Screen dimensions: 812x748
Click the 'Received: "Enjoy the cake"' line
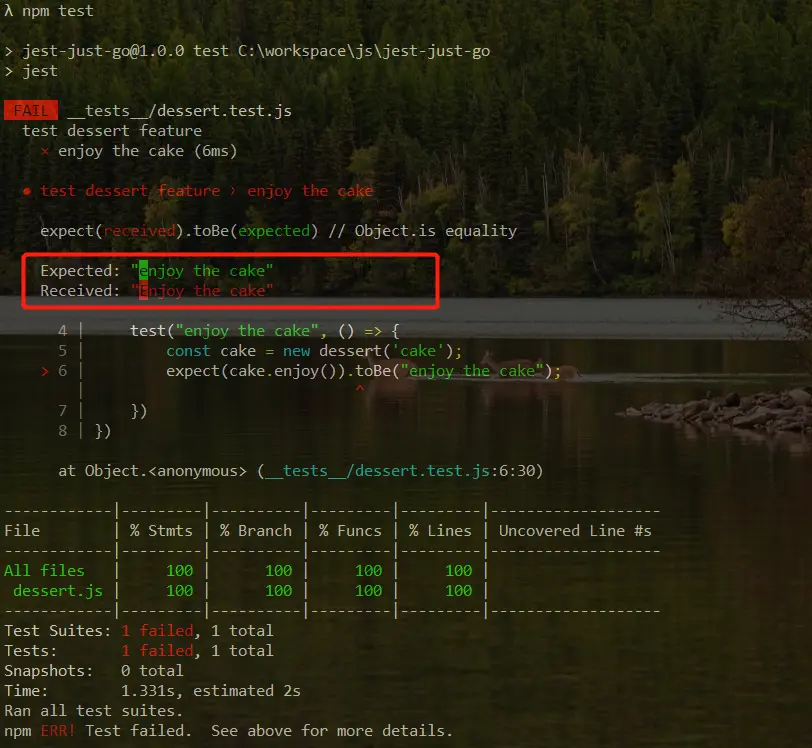click(x=157, y=291)
